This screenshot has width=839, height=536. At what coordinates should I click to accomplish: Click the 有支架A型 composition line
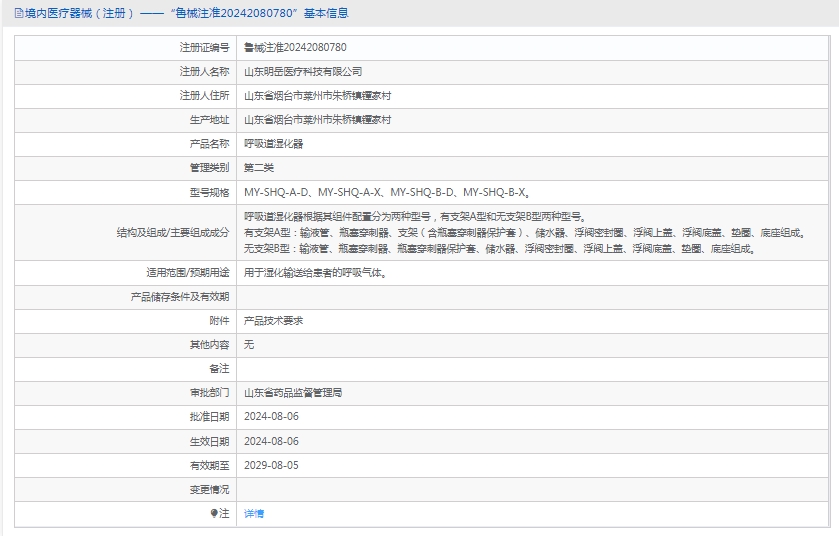[524, 232]
